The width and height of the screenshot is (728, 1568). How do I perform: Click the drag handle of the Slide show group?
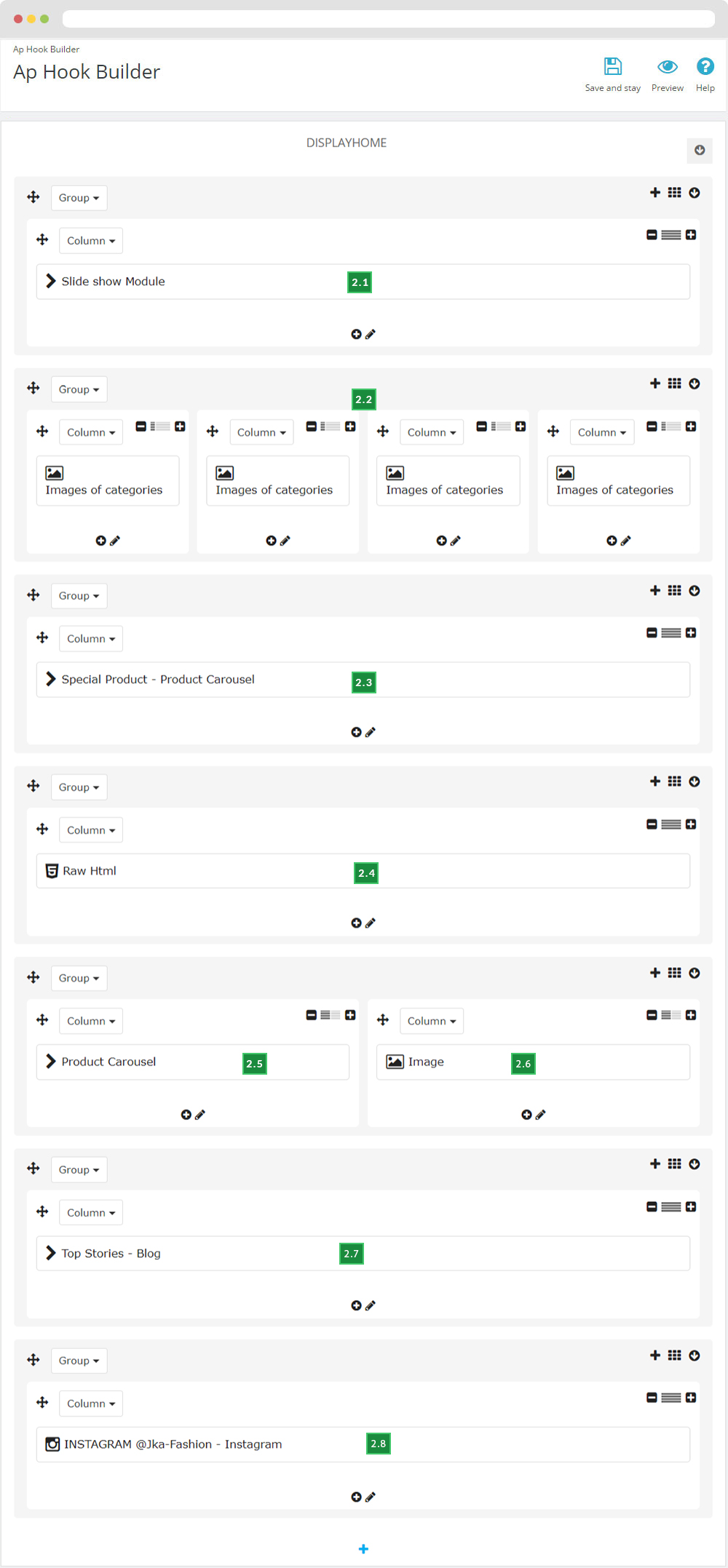point(33,197)
